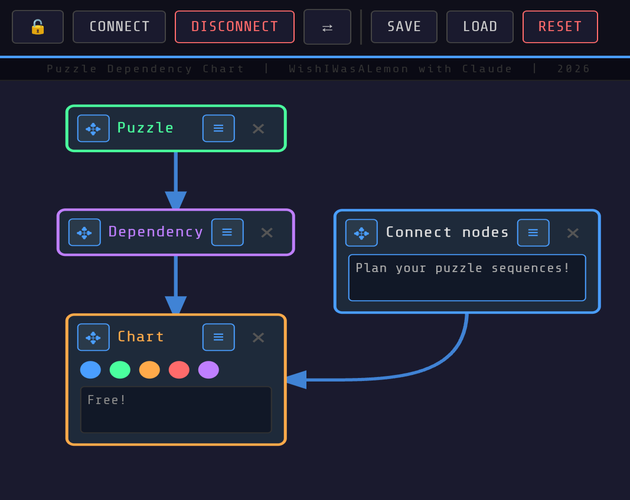Click the arrow connecting Puzzle to Dependency
The image size is (630, 500).
tap(176, 180)
